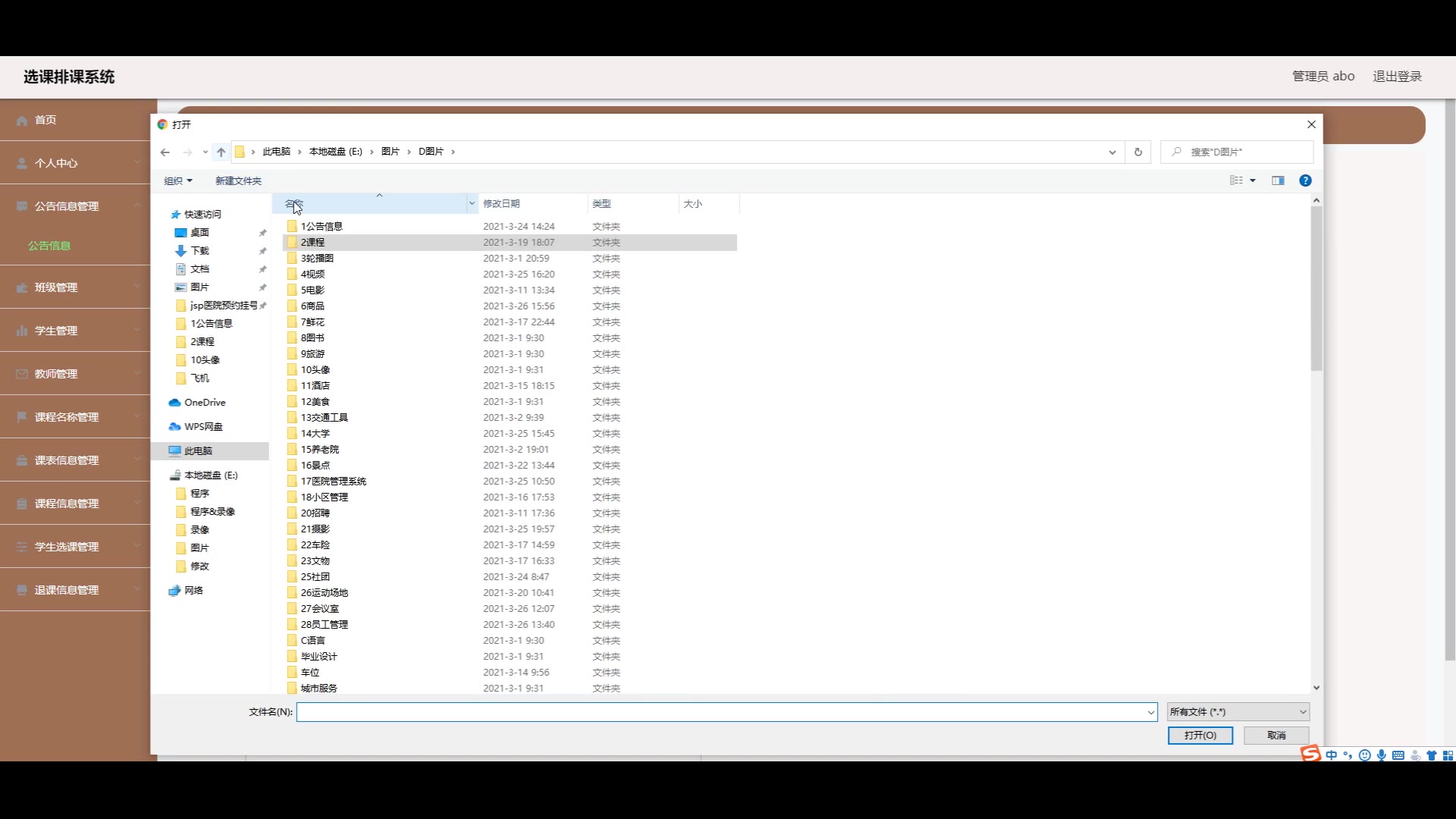Open the Sogou input method icon
1456x819 pixels.
[x=1310, y=754]
